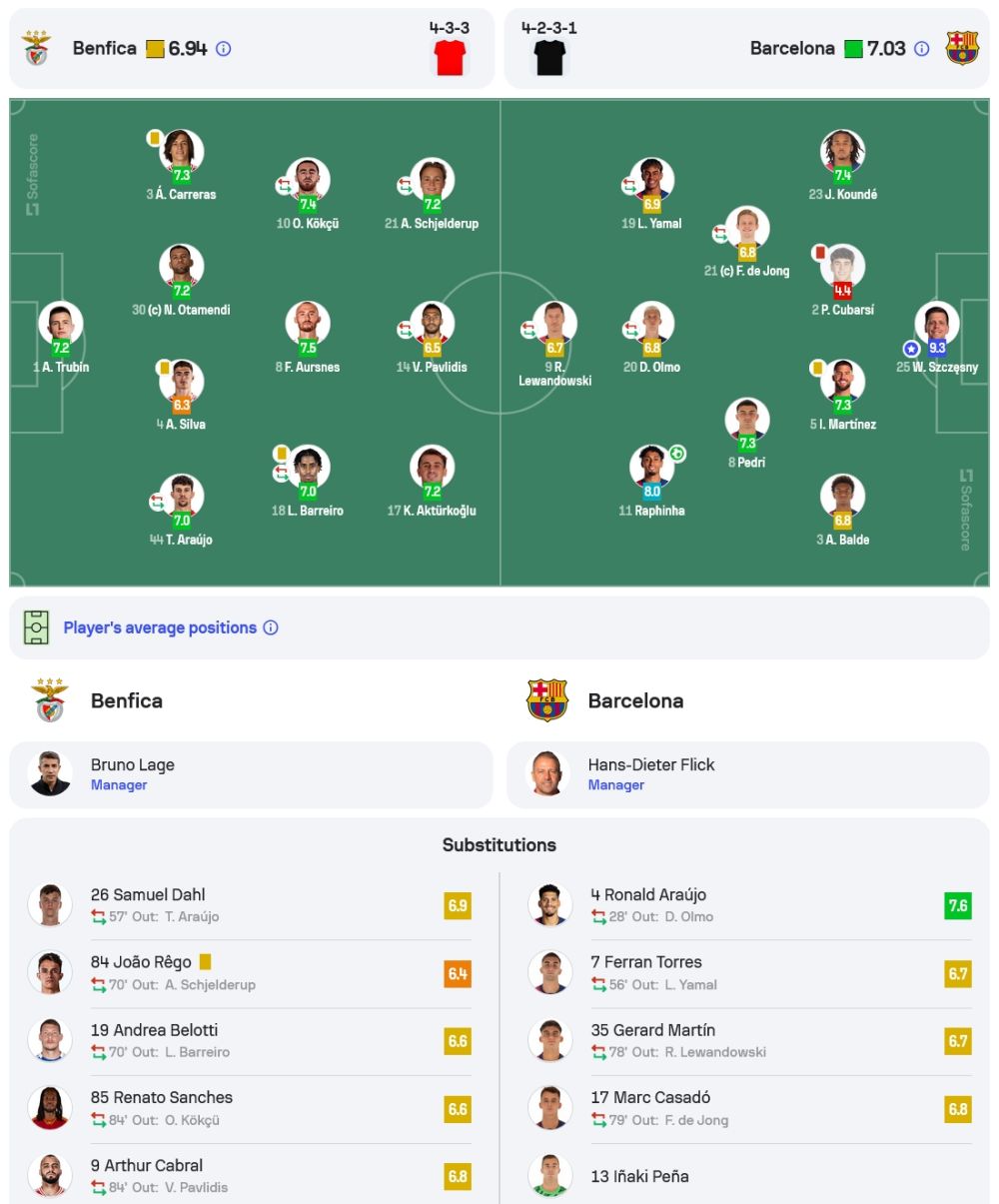The height and width of the screenshot is (1204, 999).
Task: Click Ronald Araújo's green 7.6 rating badge
Action: [957, 905]
